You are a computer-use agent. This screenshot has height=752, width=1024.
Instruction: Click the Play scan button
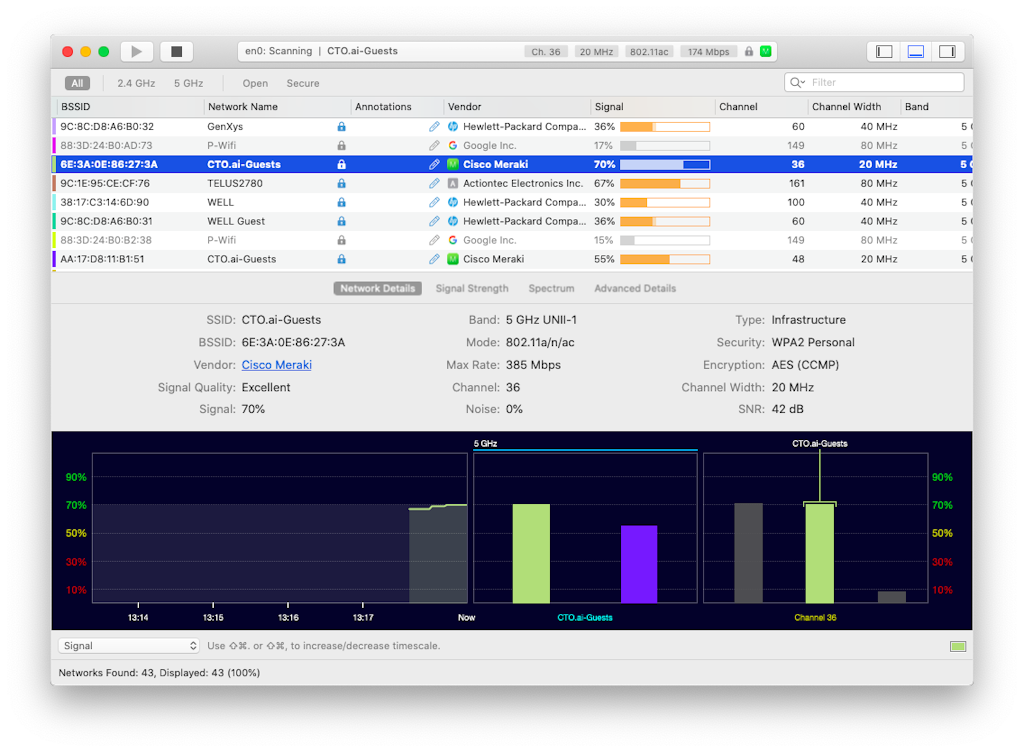click(x=137, y=51)
